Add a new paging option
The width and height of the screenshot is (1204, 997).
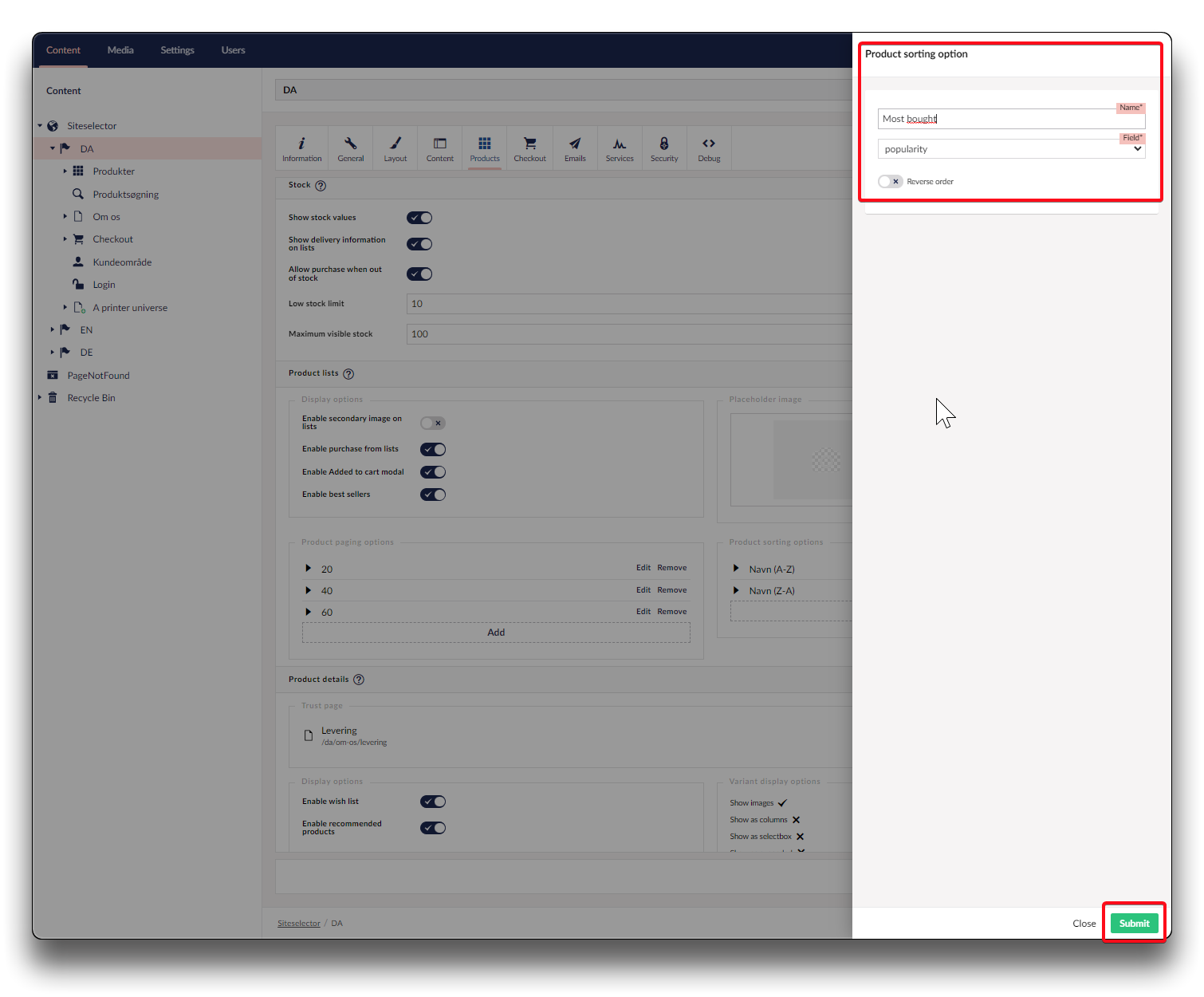tap(496, 632)
